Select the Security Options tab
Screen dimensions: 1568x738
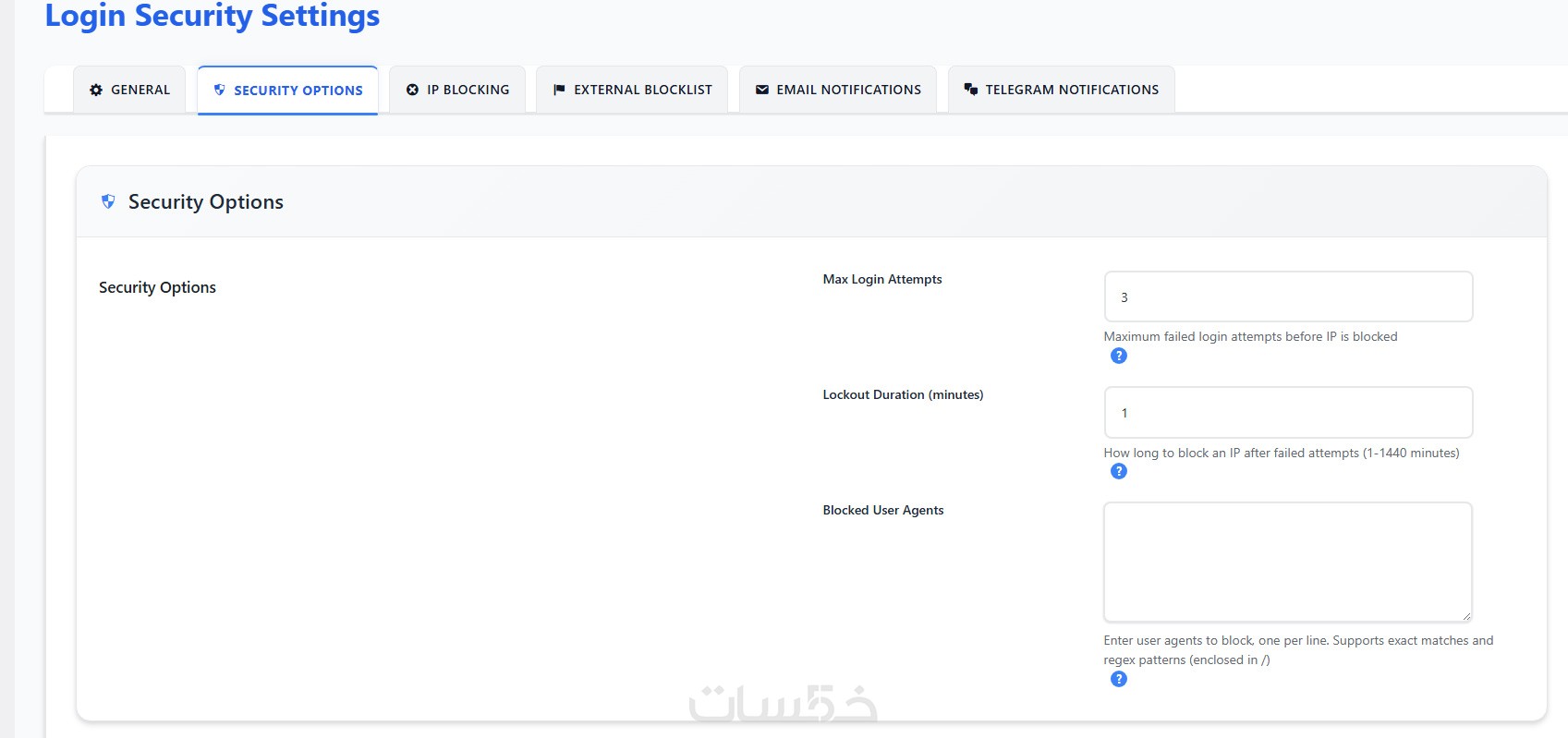point(287,91)
